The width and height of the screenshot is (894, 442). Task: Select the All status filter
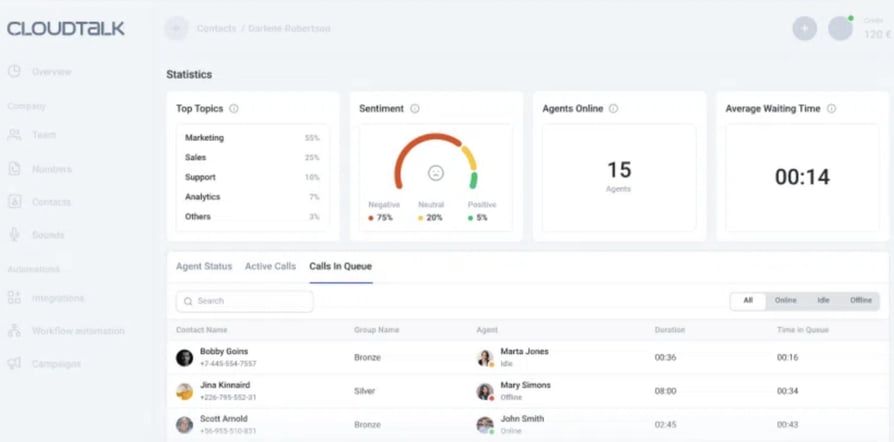pyautogui.click(x=748, y=301)
